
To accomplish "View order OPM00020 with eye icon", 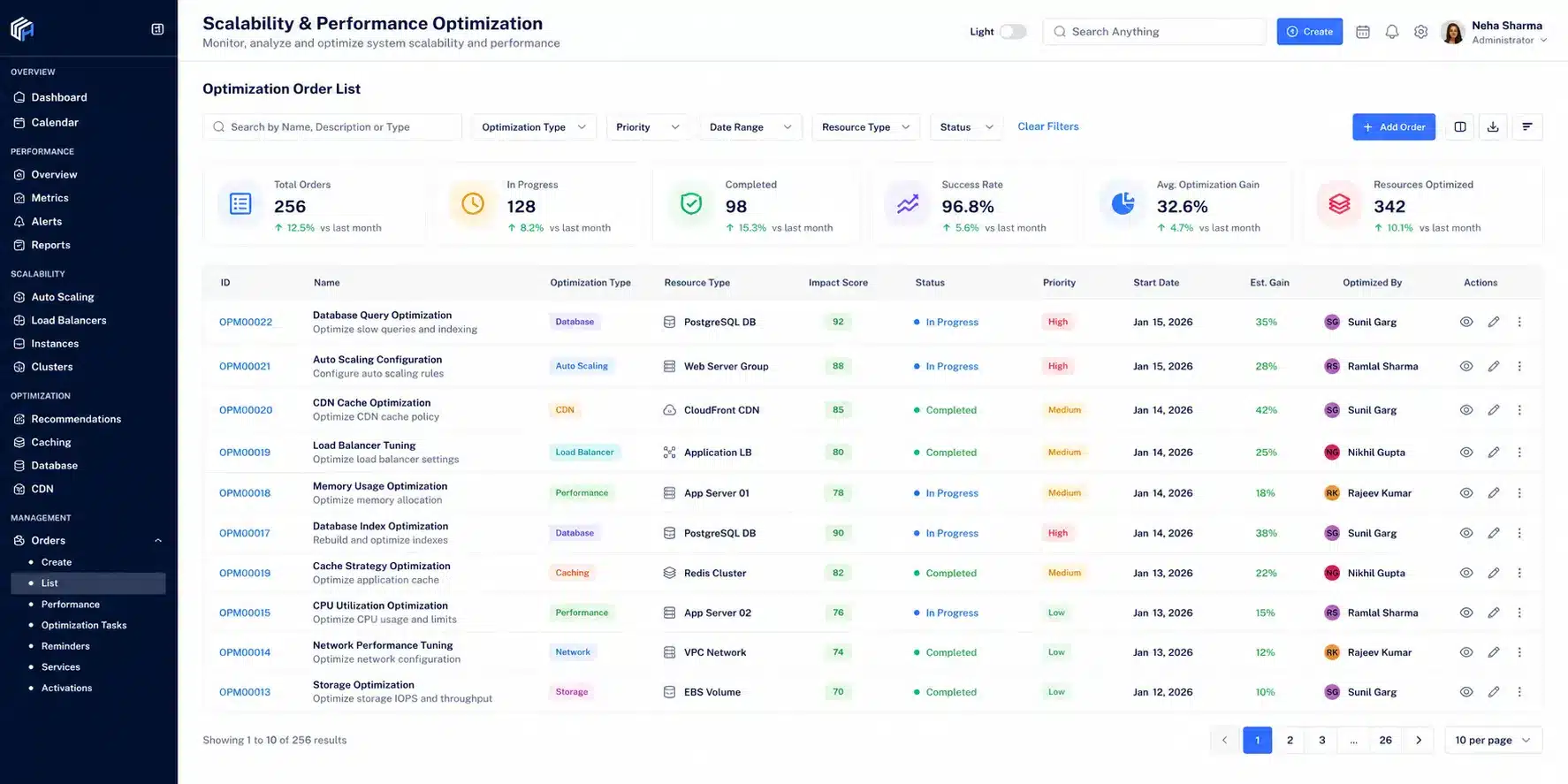I will click(1466, 410).
